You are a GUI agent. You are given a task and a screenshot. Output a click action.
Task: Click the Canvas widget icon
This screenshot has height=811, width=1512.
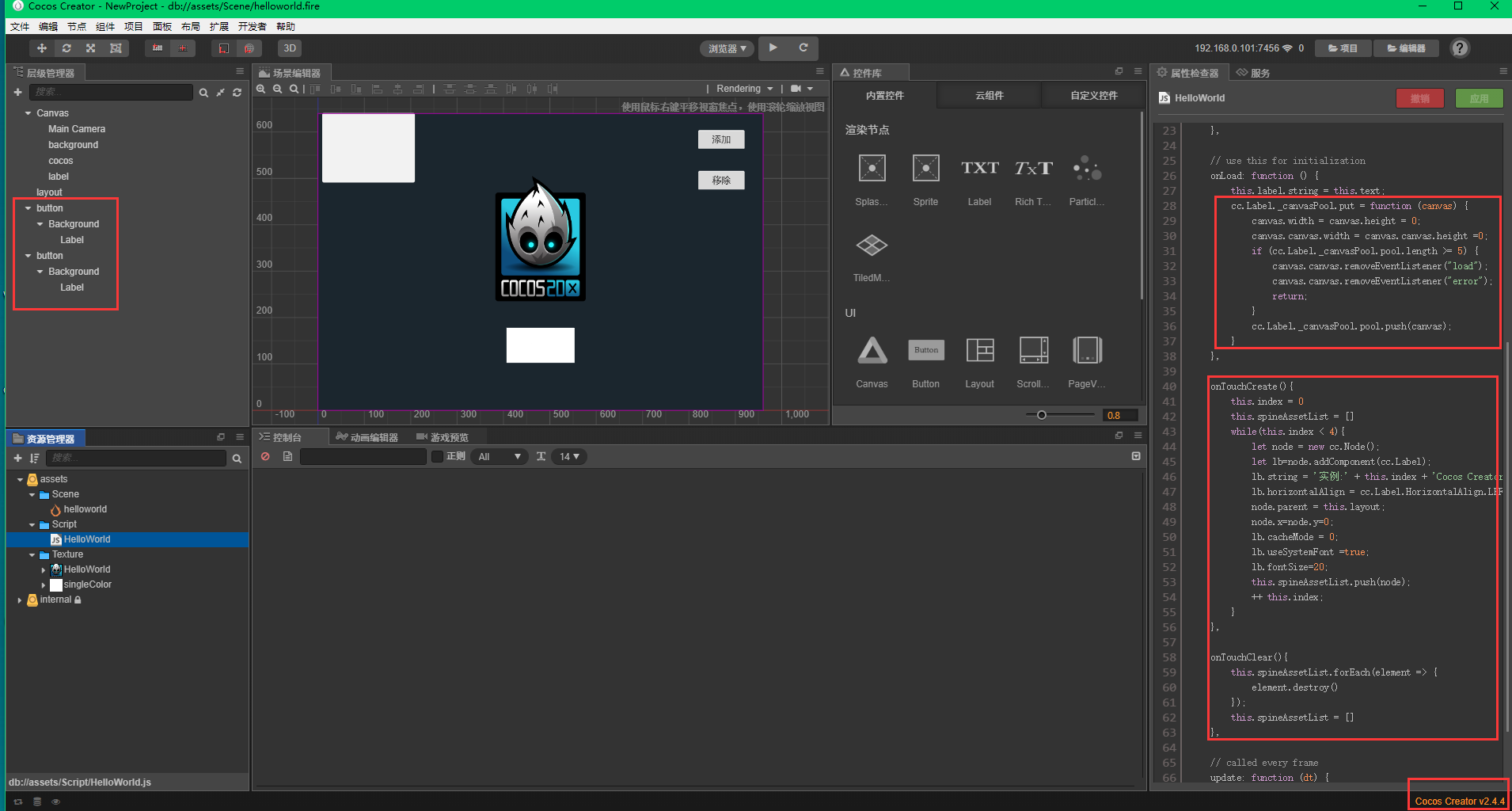[872, 350]
